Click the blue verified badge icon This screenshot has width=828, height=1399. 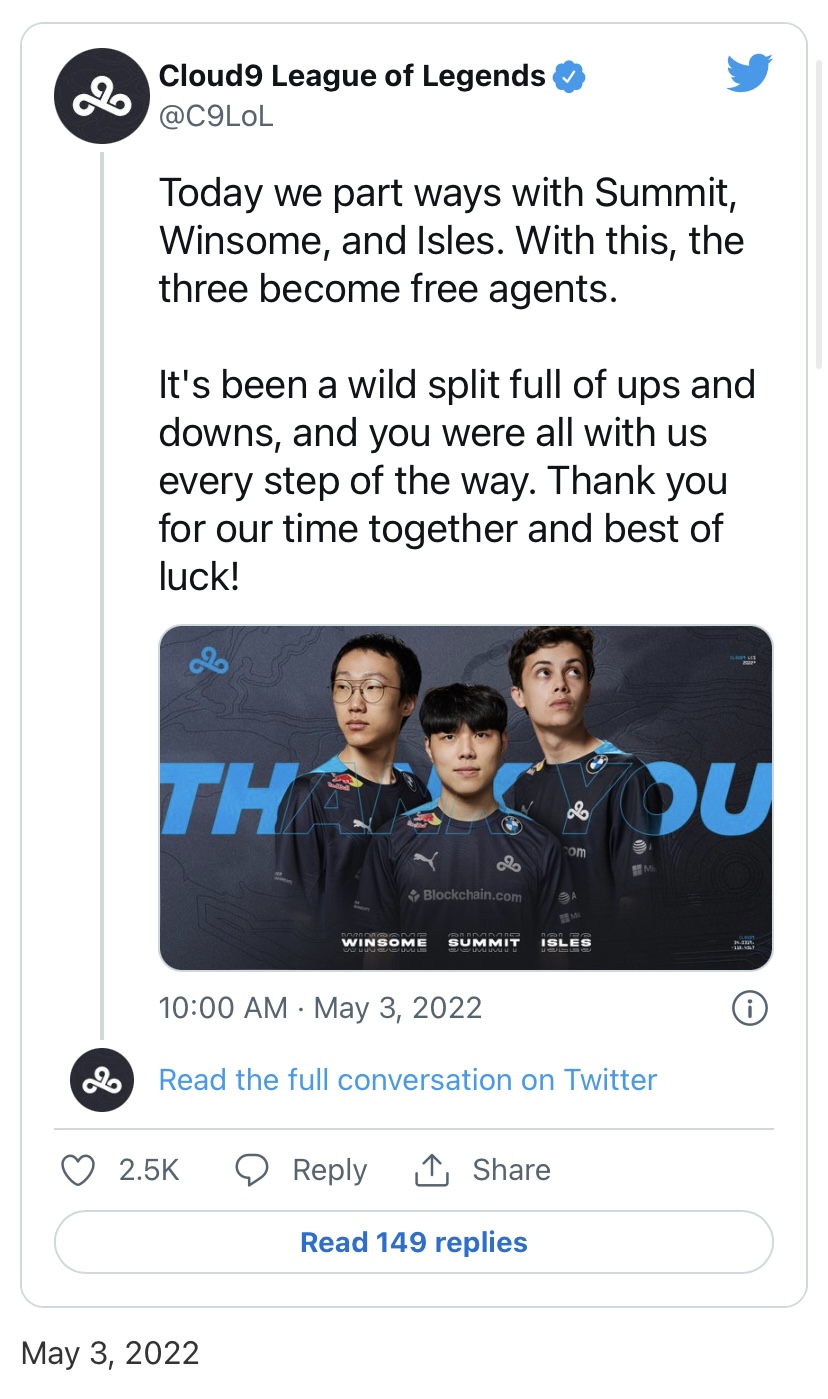coord(569,76)
